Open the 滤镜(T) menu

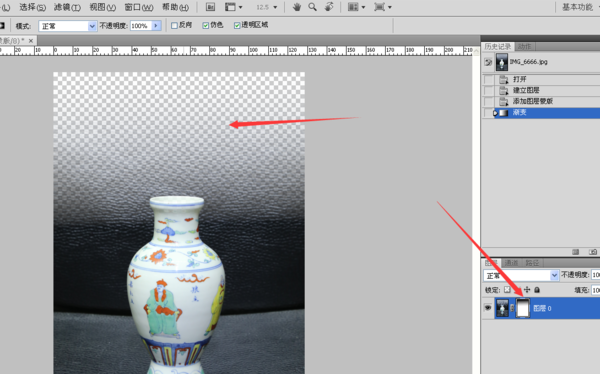67,7
